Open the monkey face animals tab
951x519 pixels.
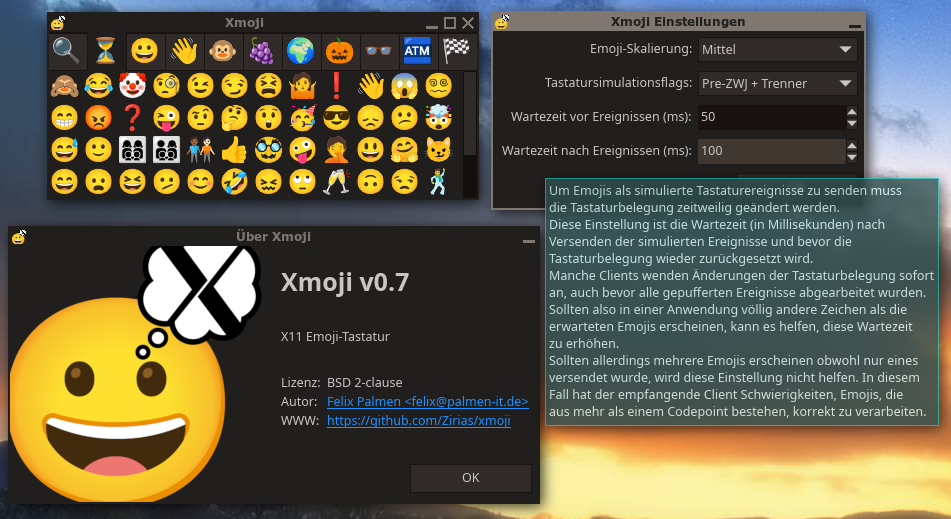click(x=223, y=50)
